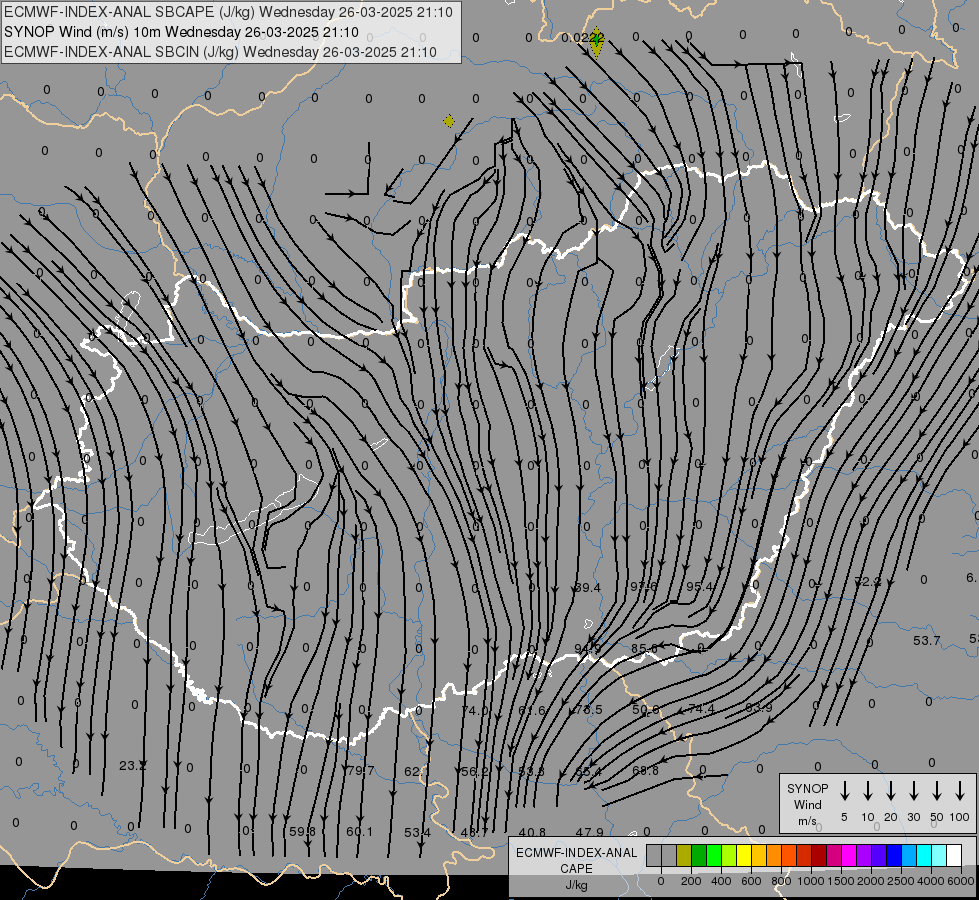This screenshot has width=979, height=900.
Task: Click the 'SYNOP Wind m/s' legend label
Action: tap(807, 804)
